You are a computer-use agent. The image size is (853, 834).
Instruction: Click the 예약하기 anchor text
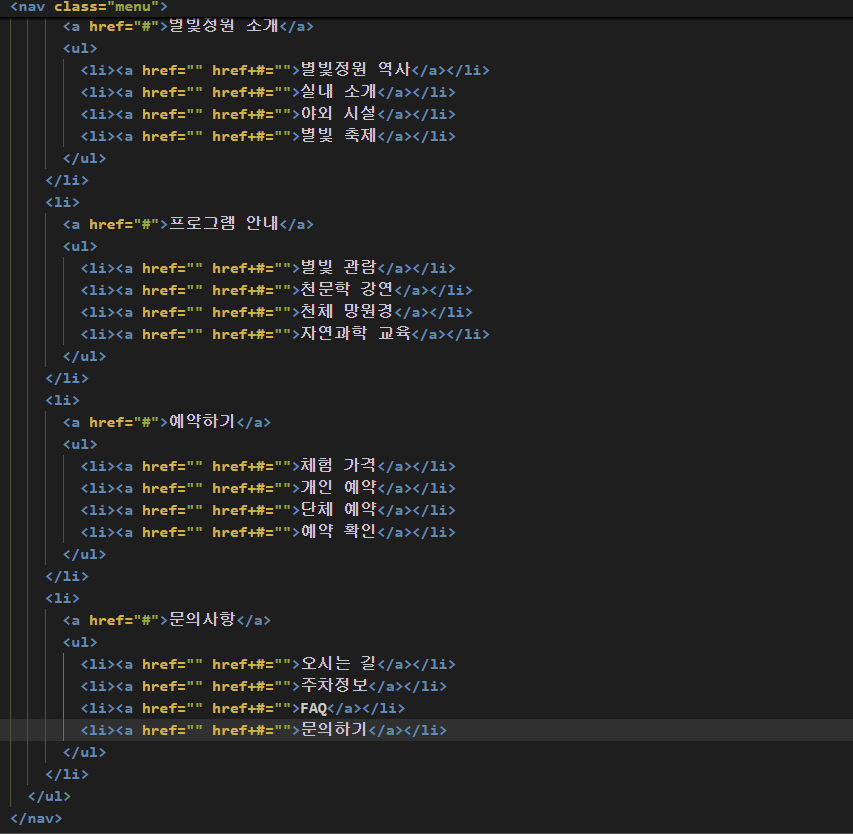[x=202, y=422]
